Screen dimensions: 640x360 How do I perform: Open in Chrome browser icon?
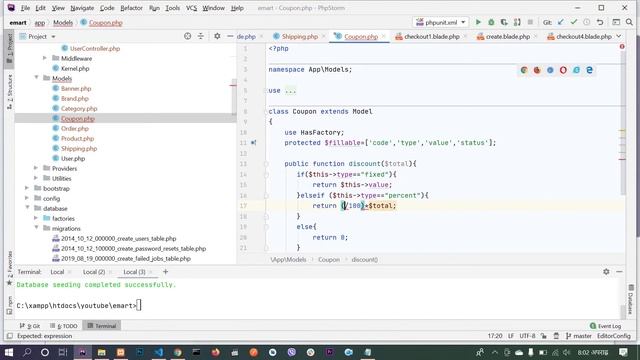click(x=524, y=70)
